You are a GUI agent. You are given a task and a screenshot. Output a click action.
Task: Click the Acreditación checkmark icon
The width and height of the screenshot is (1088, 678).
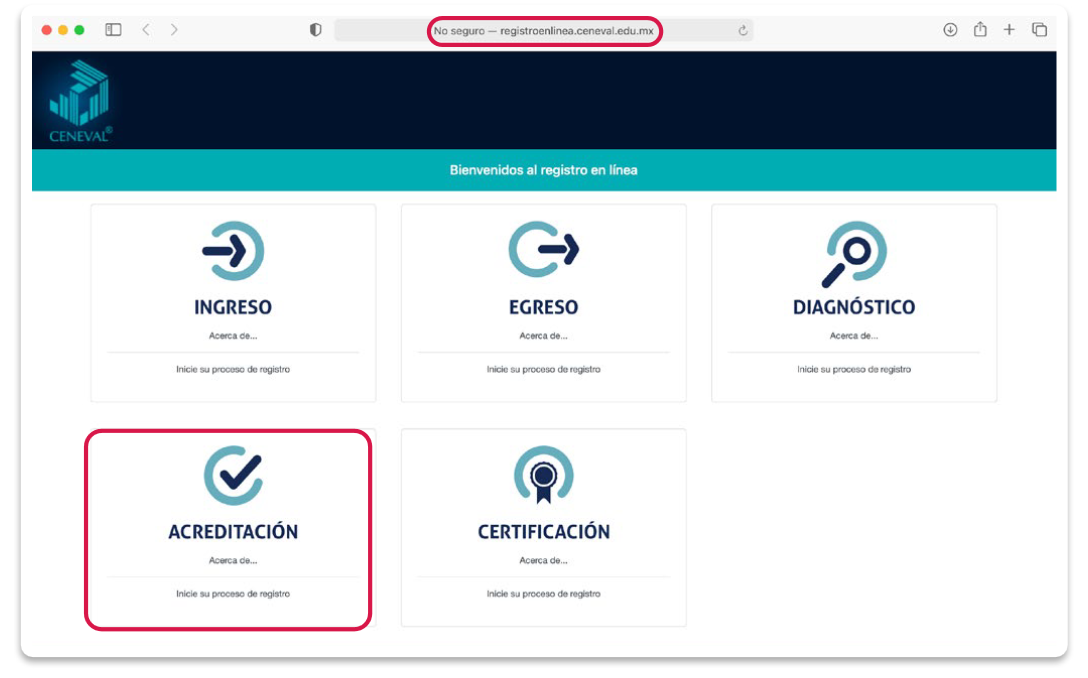pos(233,475)
